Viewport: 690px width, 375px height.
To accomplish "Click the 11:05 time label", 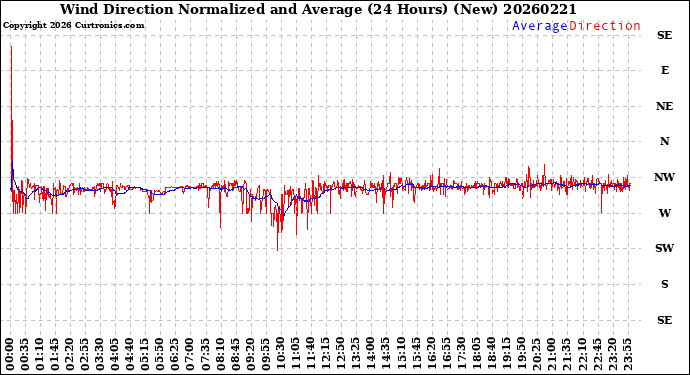I will pyautogui.click(x=295, y=355).
